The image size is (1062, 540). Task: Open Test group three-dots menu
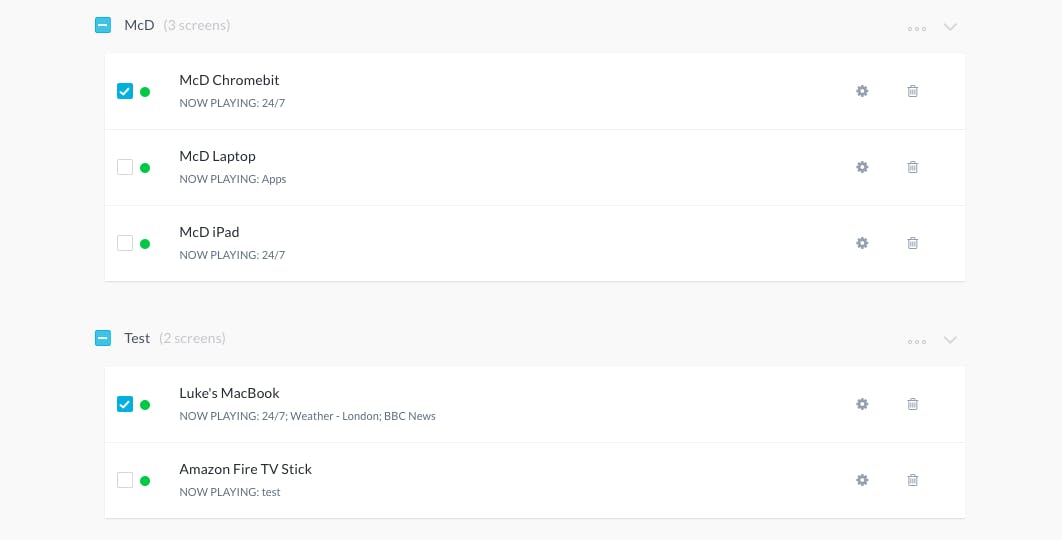click(917, 341)
